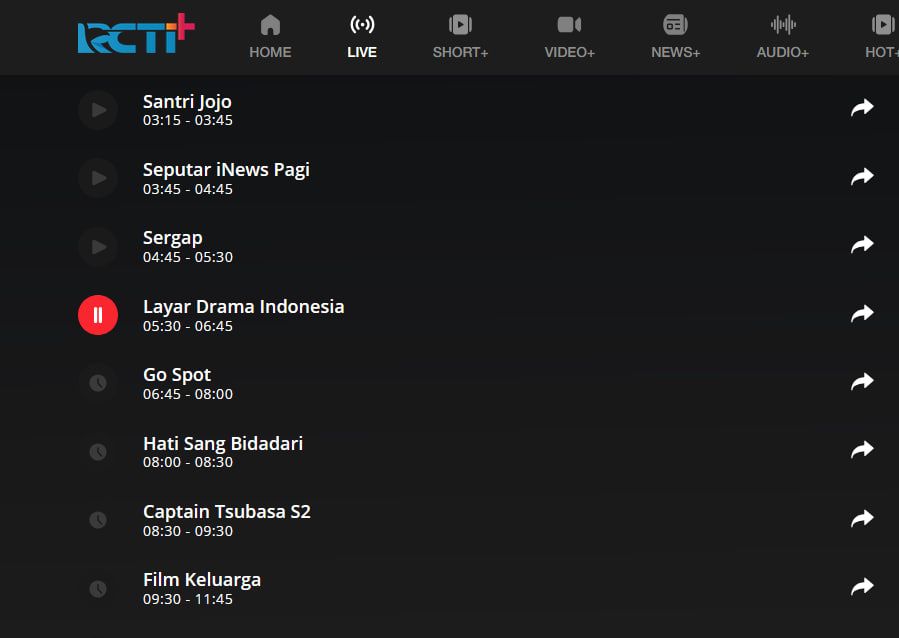Go to the VIDEO+ section
899x638 pixels.
[x=569, y=37]
